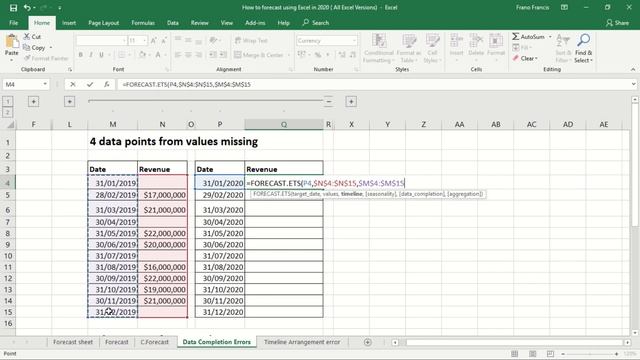Screen dimensions: 640x360
Task: Expand the column group plus above L
Action: tap(69, 101)
